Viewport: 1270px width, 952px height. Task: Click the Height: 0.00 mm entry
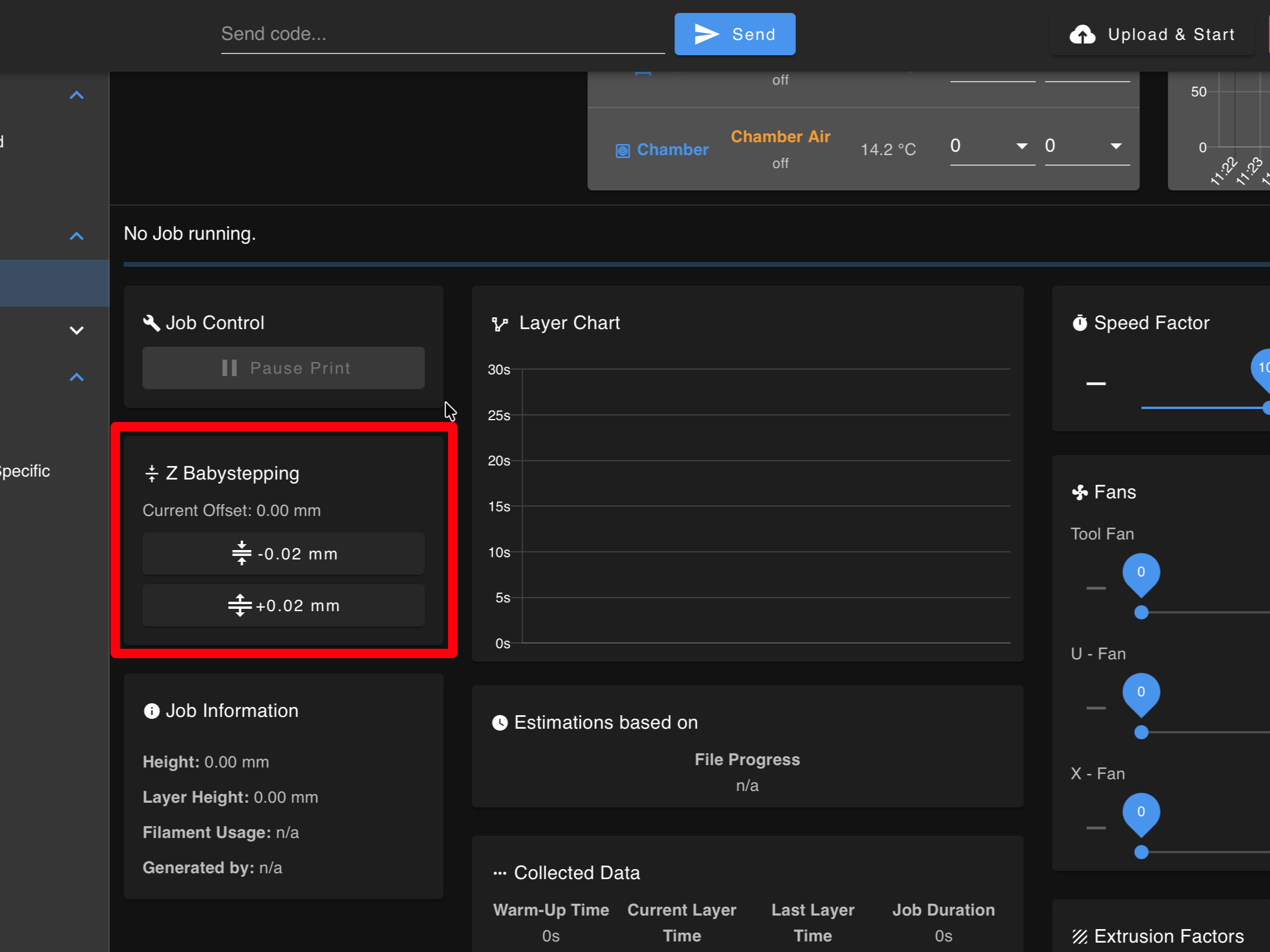206,762
